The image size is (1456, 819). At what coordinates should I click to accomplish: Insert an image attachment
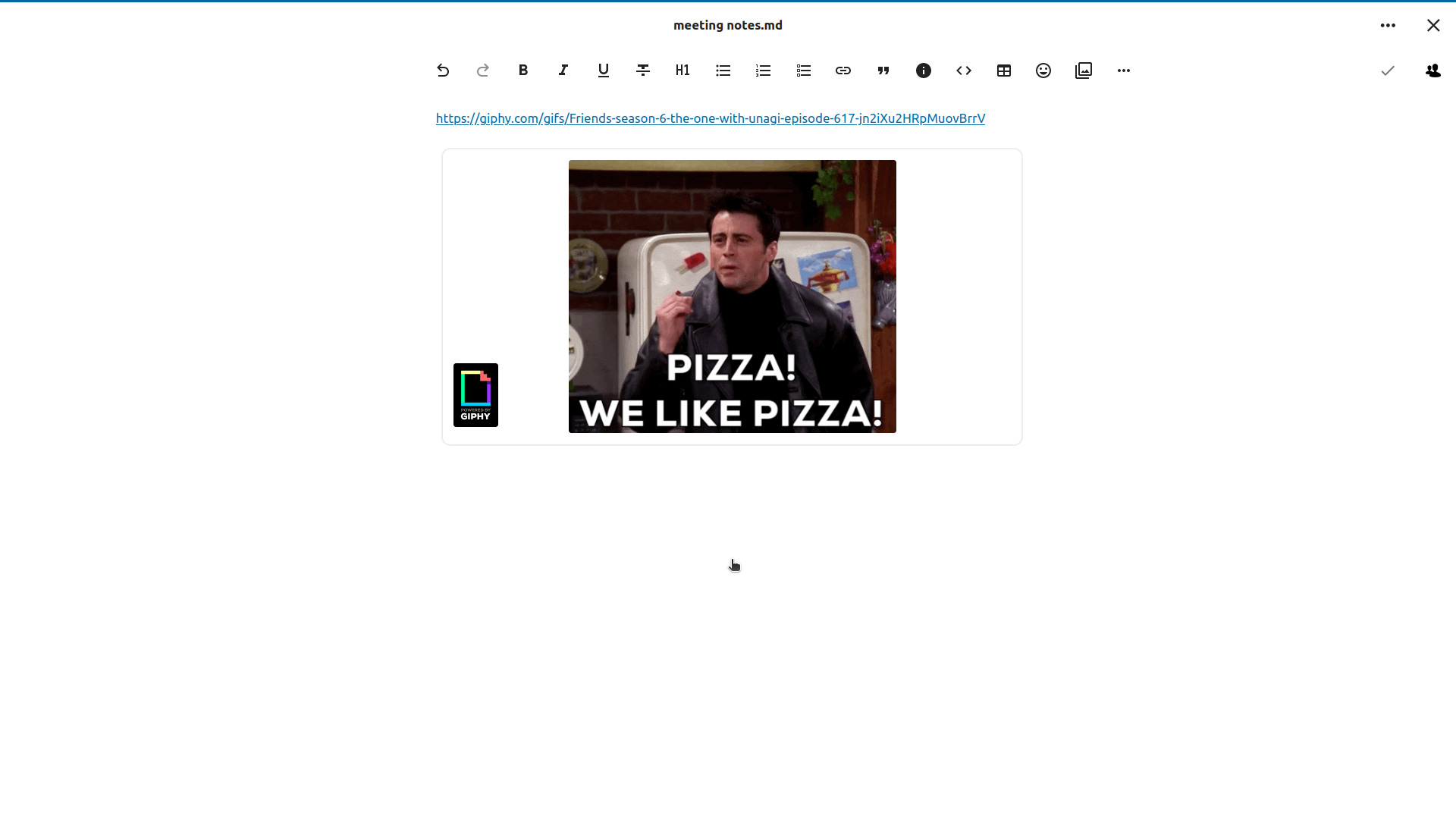tap(1084, 71)
